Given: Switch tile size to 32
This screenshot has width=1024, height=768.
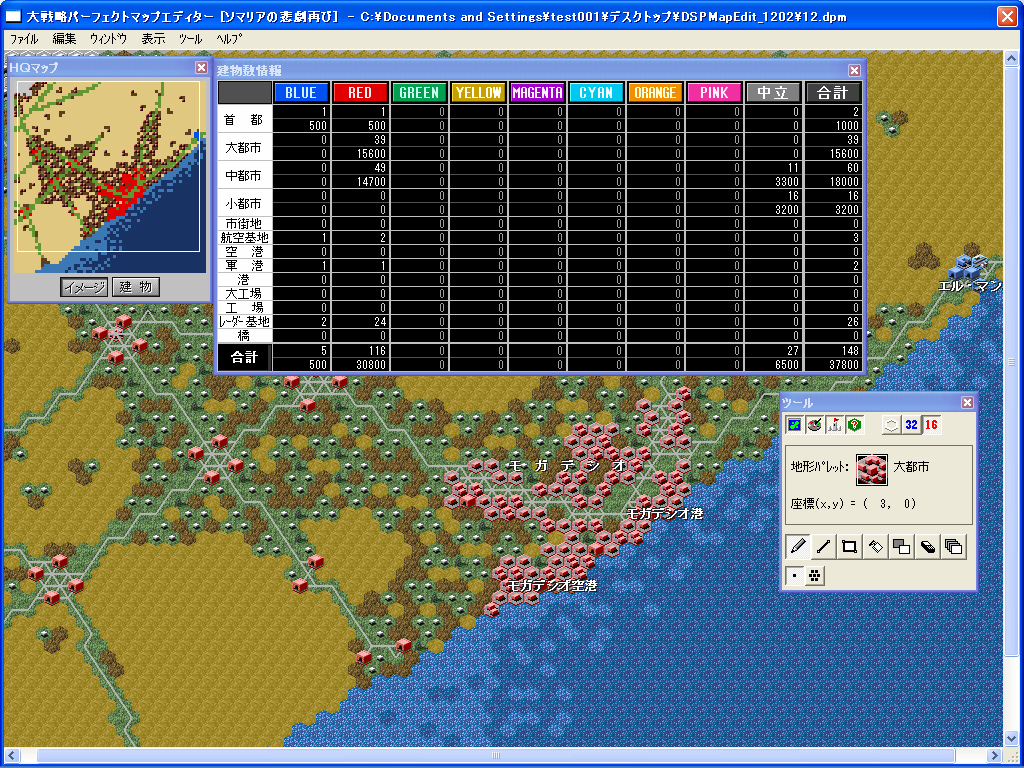Looking at the screenshot, I should [x=911, y=424].
